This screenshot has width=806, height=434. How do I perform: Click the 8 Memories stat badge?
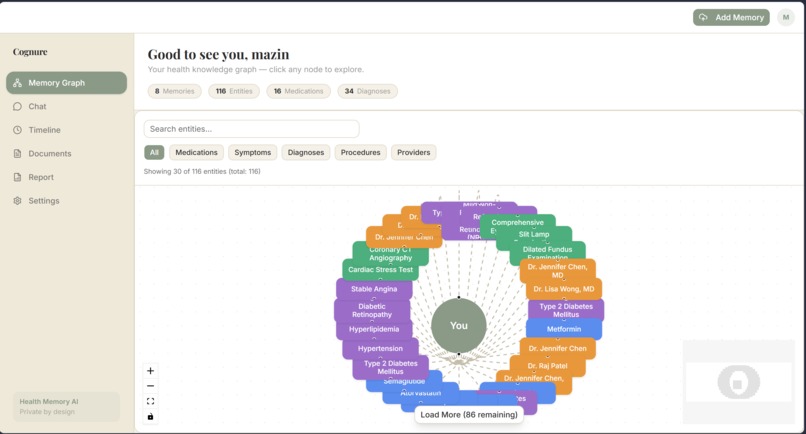click(x=175, y=91)
